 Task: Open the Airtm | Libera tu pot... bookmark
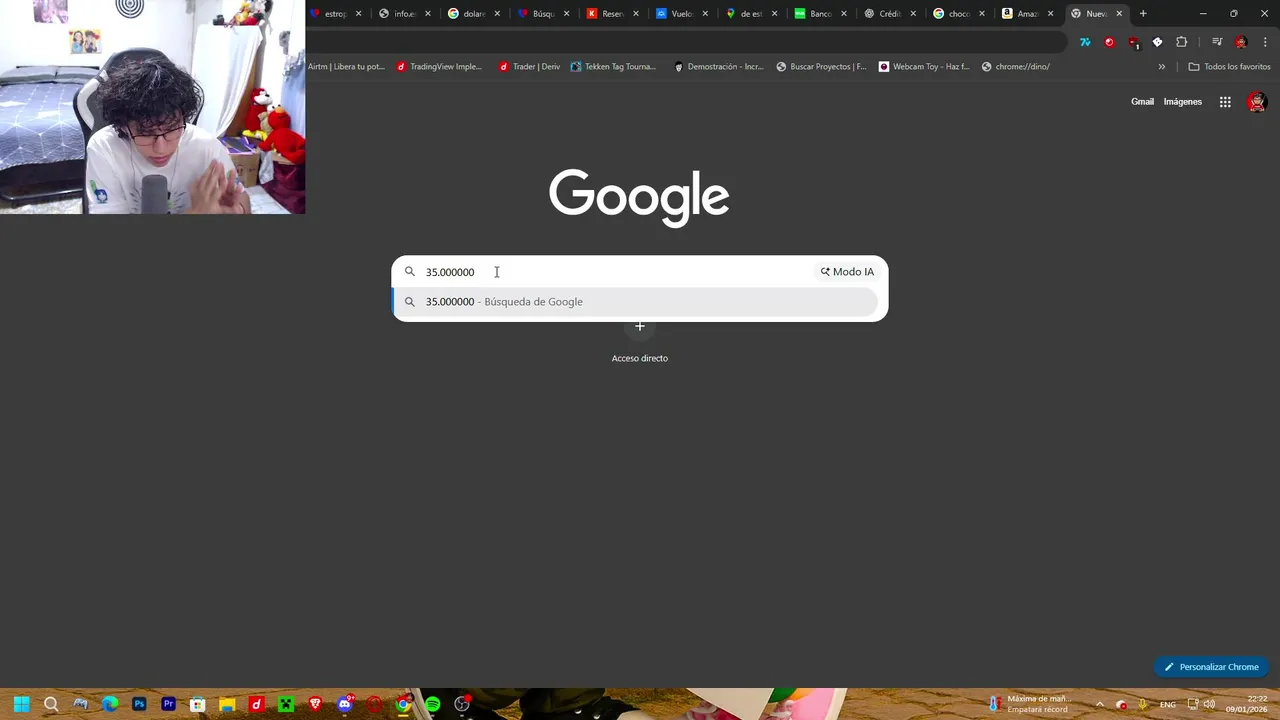pos(346,67)
